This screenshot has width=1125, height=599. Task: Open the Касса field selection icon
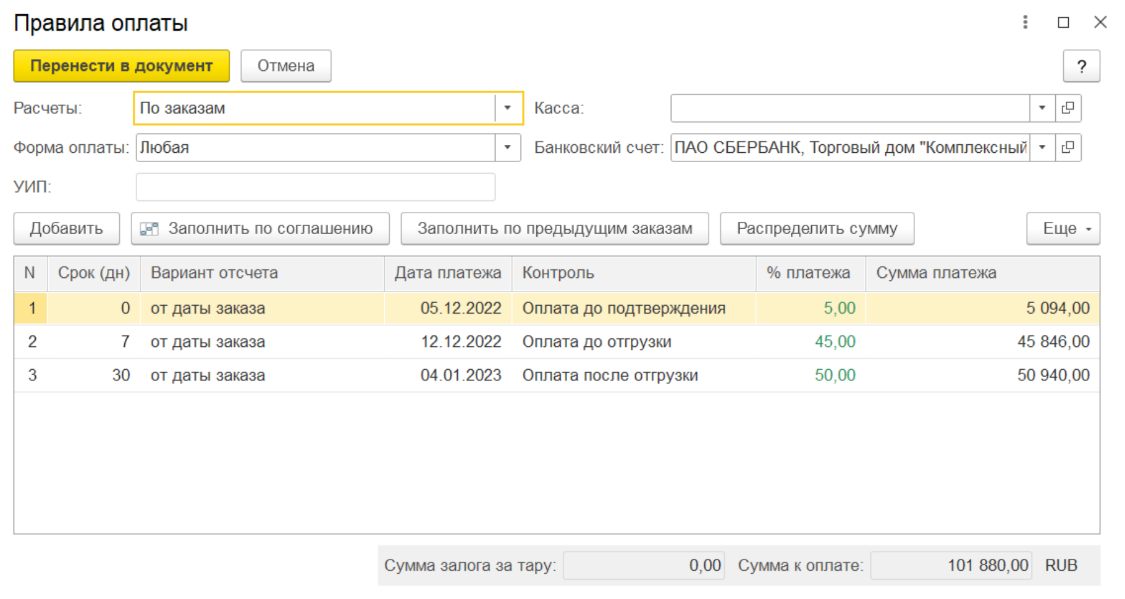[x=1068, y=108]
